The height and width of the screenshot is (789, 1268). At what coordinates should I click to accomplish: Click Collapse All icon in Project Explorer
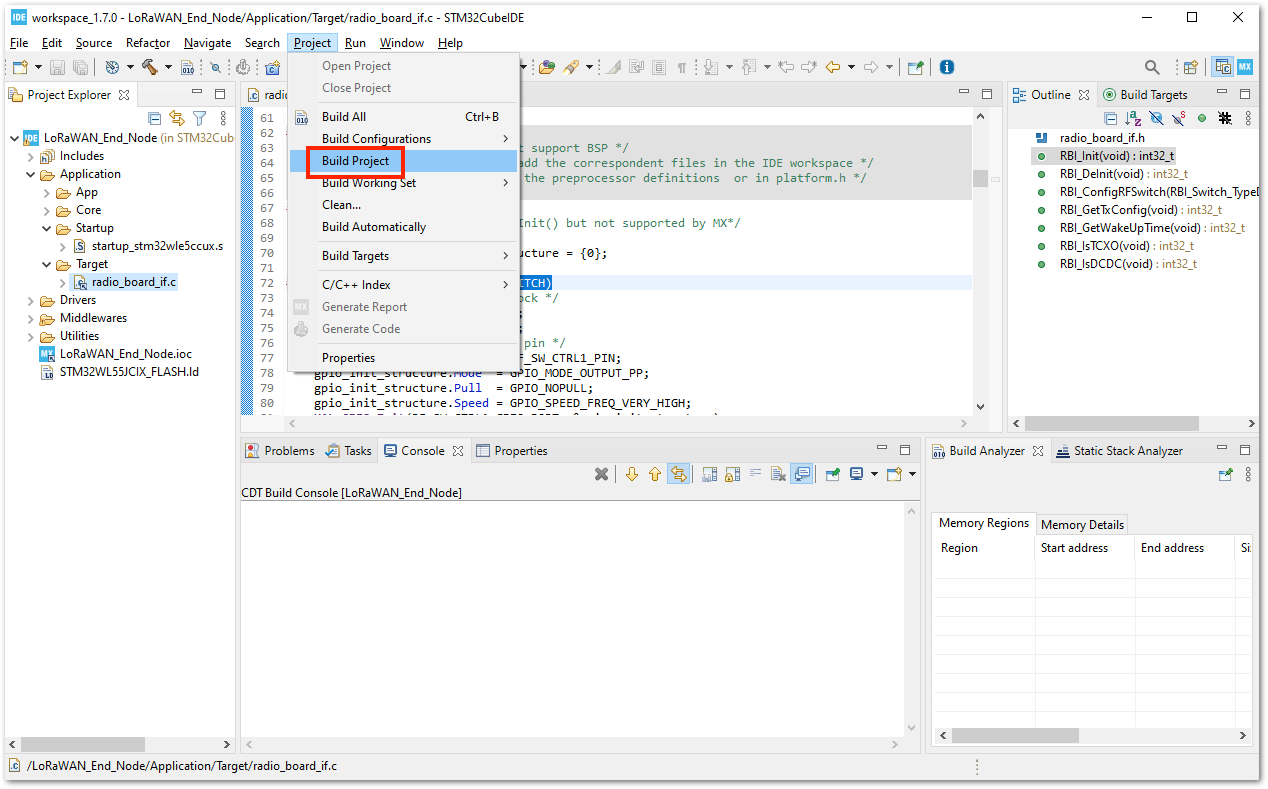[154, 118]
